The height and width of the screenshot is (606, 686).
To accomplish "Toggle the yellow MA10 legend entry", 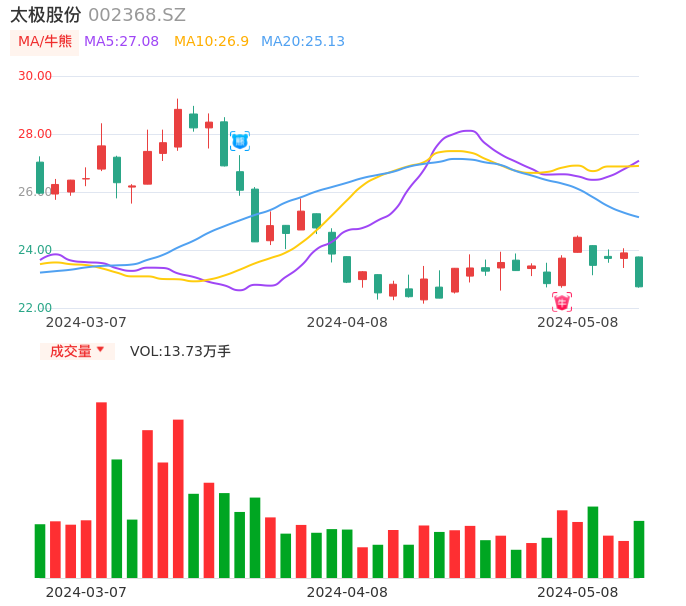I will coord(211,42).
